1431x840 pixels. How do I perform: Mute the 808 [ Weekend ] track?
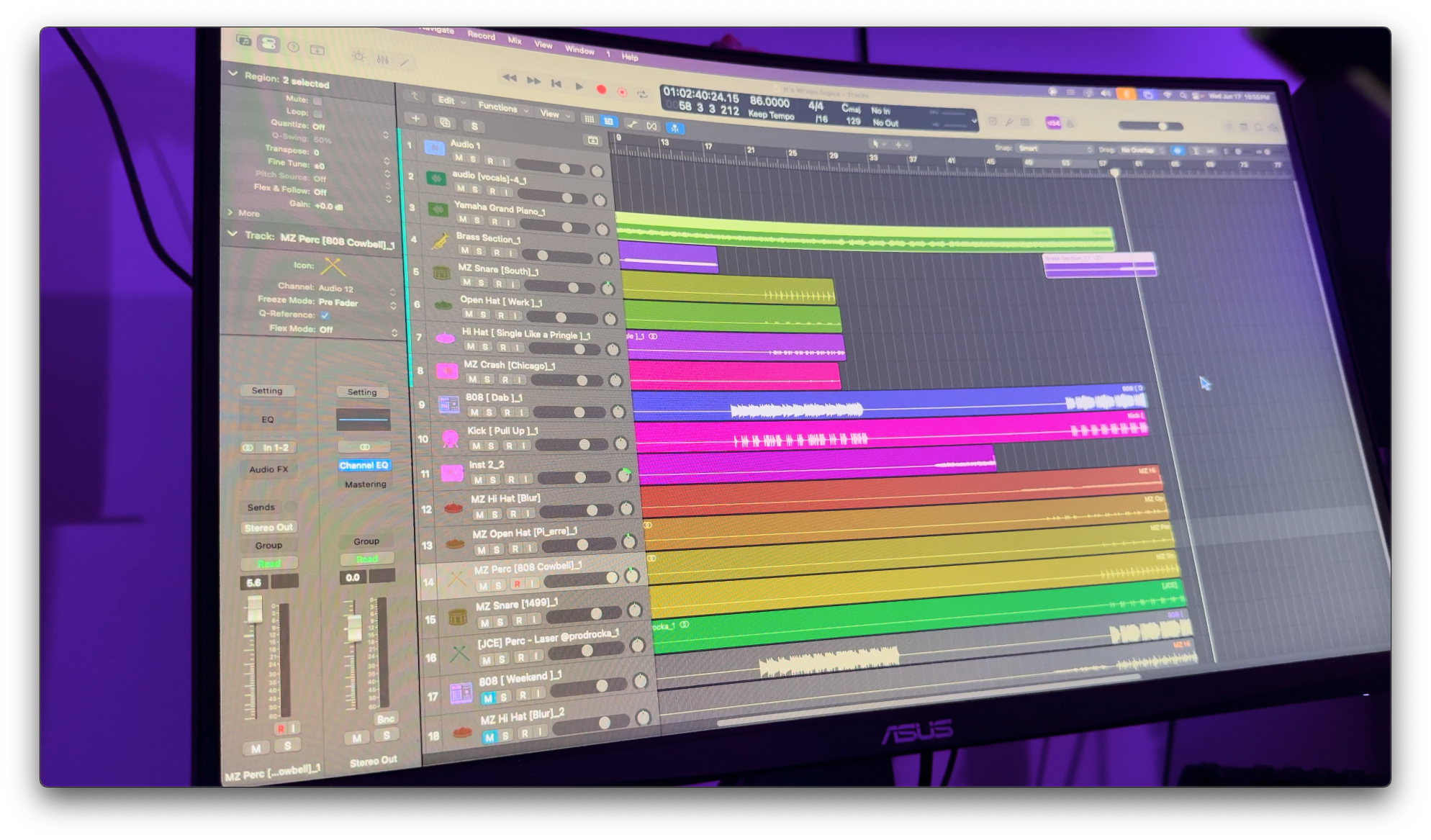click(x=488, y=698)
